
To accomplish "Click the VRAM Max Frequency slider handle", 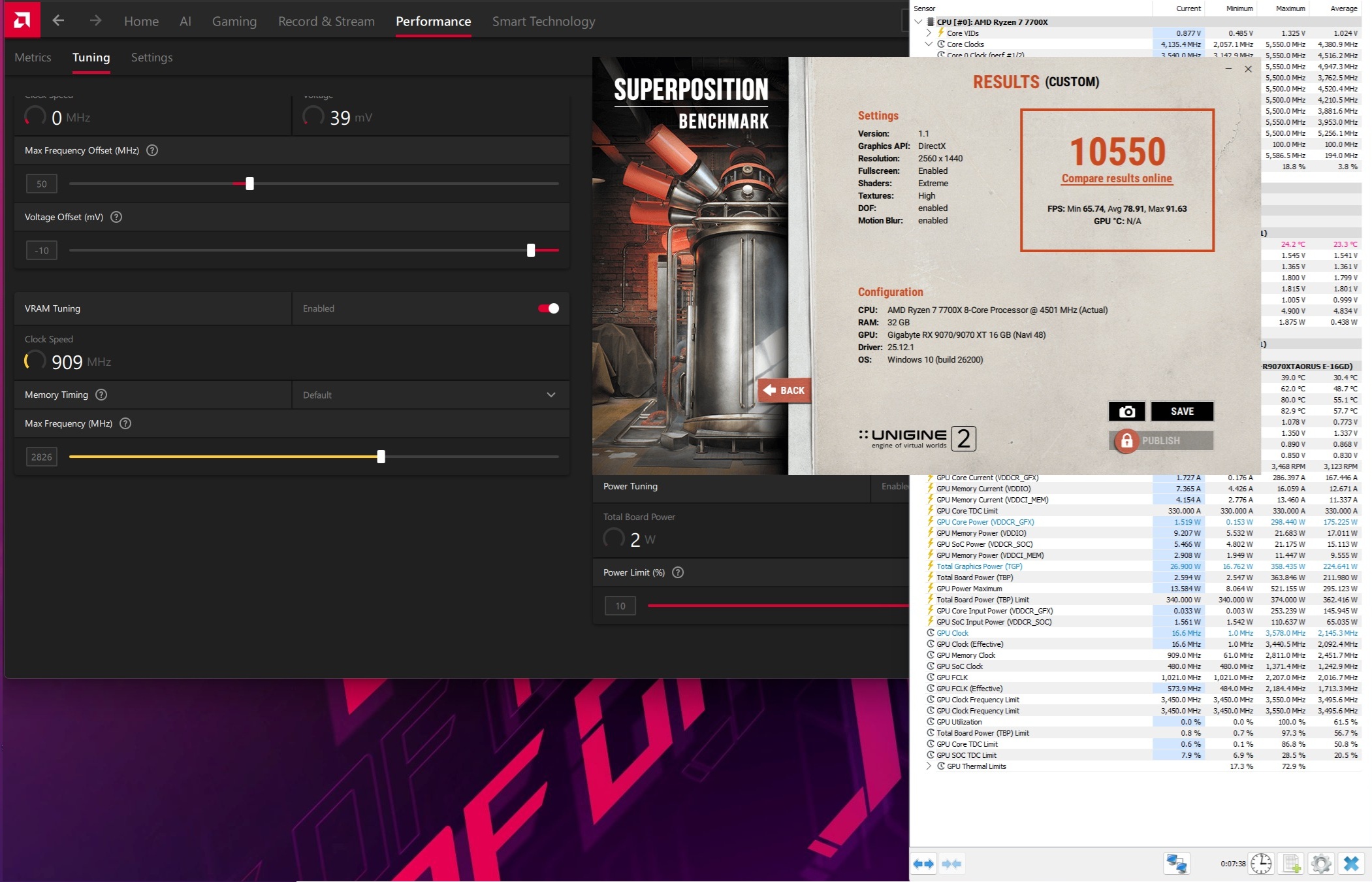I will [381, 457].
